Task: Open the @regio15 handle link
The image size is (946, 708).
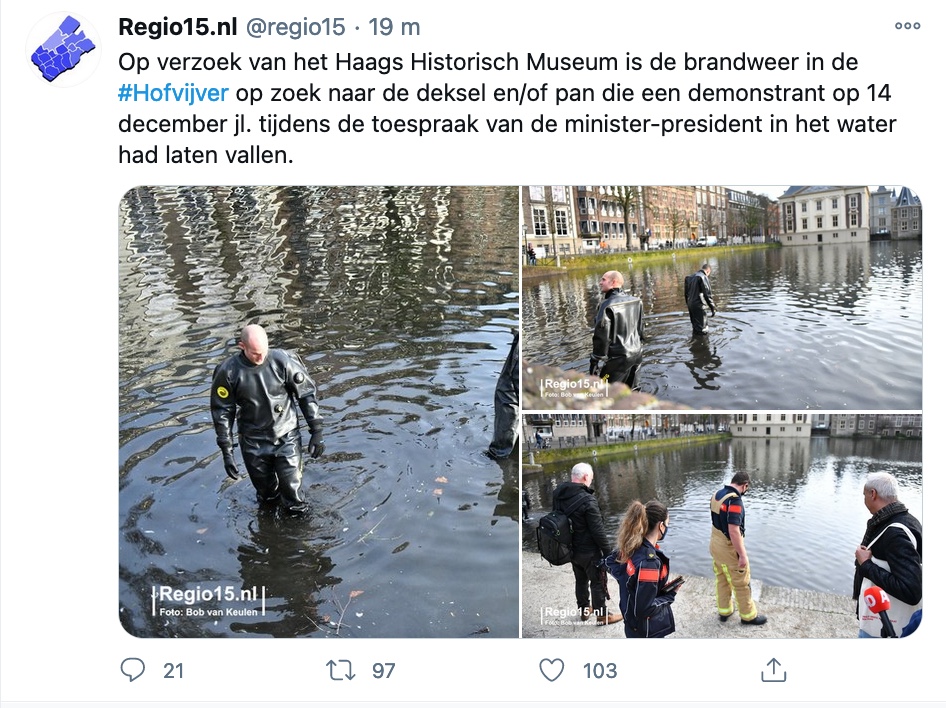Action: [x=296, y=27]
